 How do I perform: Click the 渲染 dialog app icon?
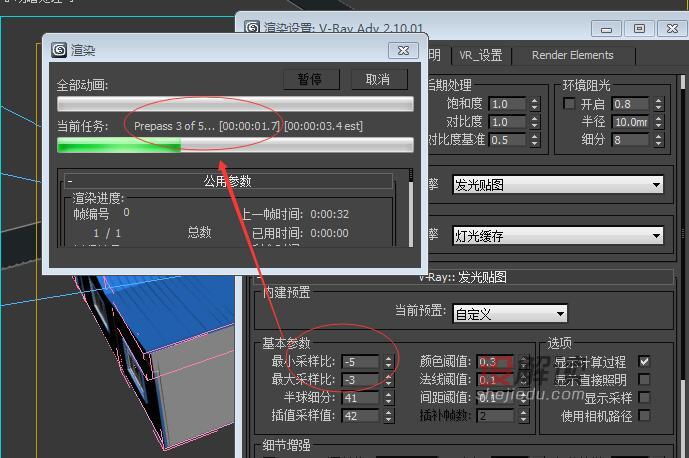pos(59,50)
